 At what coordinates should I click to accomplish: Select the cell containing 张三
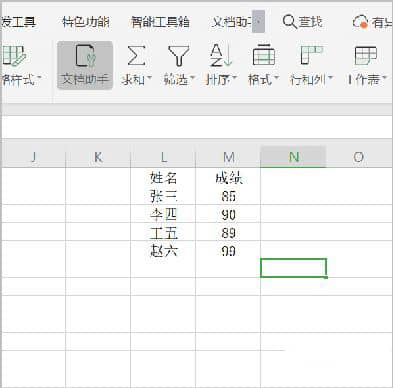pos(163,196)
